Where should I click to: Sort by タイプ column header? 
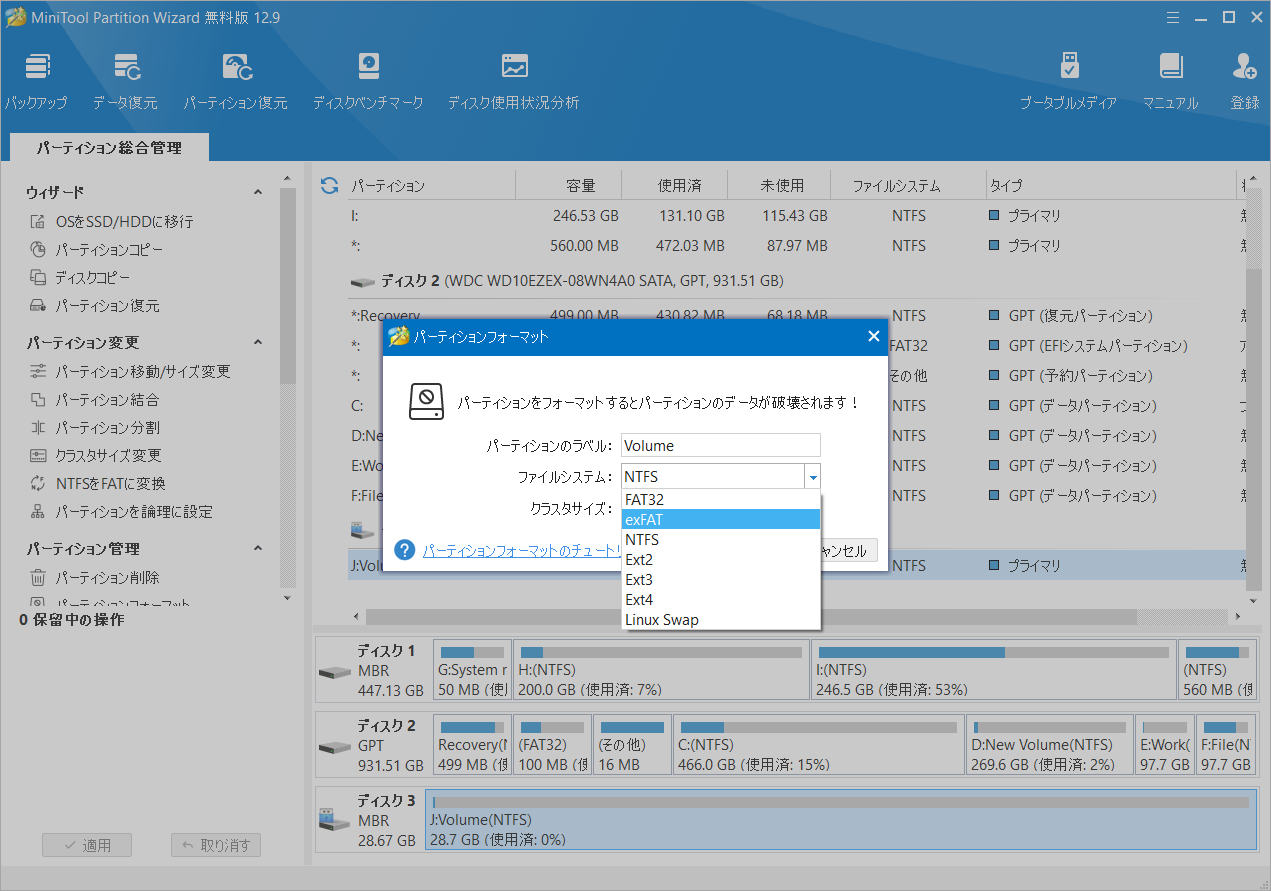1110,185
